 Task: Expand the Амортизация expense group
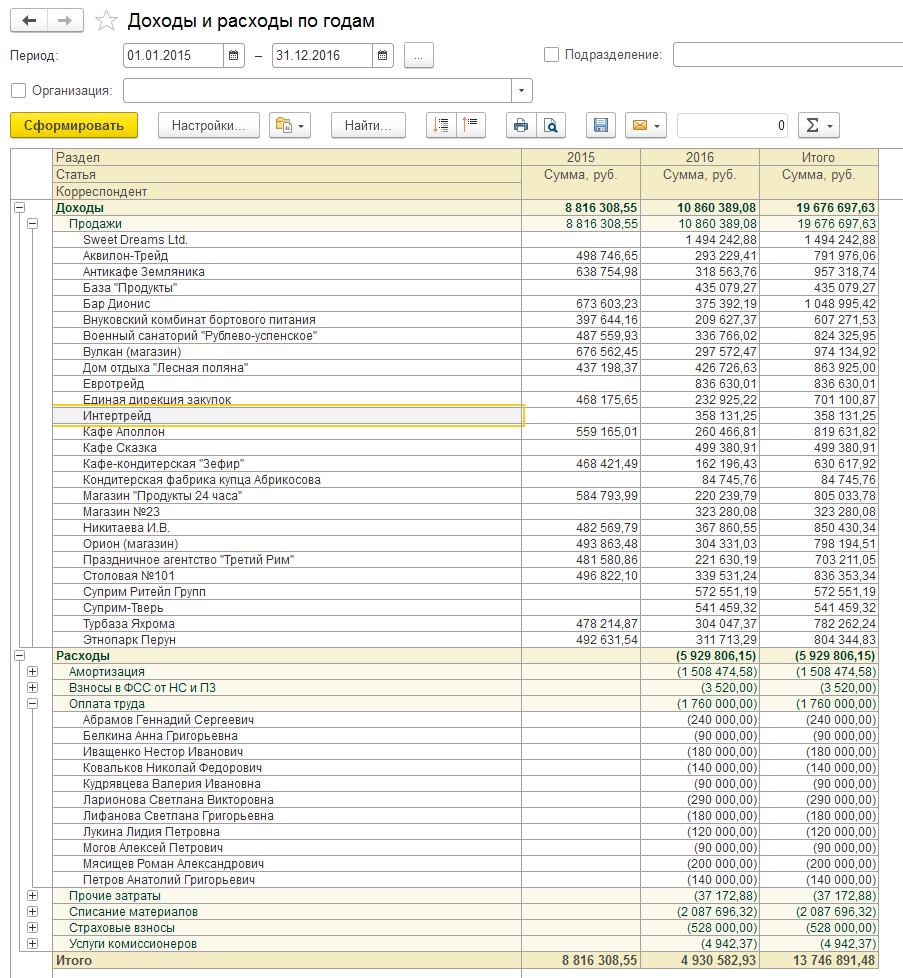32,672
